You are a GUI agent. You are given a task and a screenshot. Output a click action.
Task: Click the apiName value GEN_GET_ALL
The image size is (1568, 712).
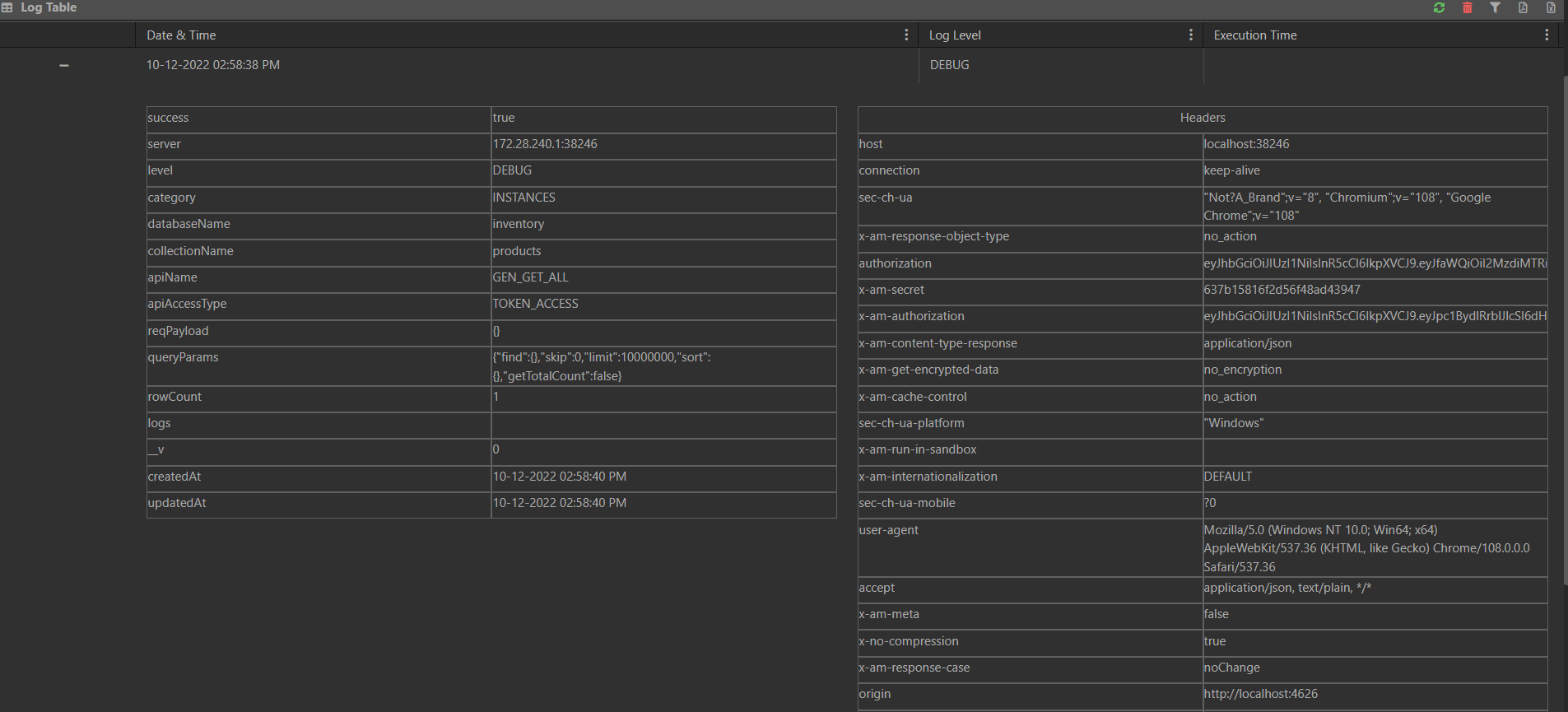coord(530,277)
